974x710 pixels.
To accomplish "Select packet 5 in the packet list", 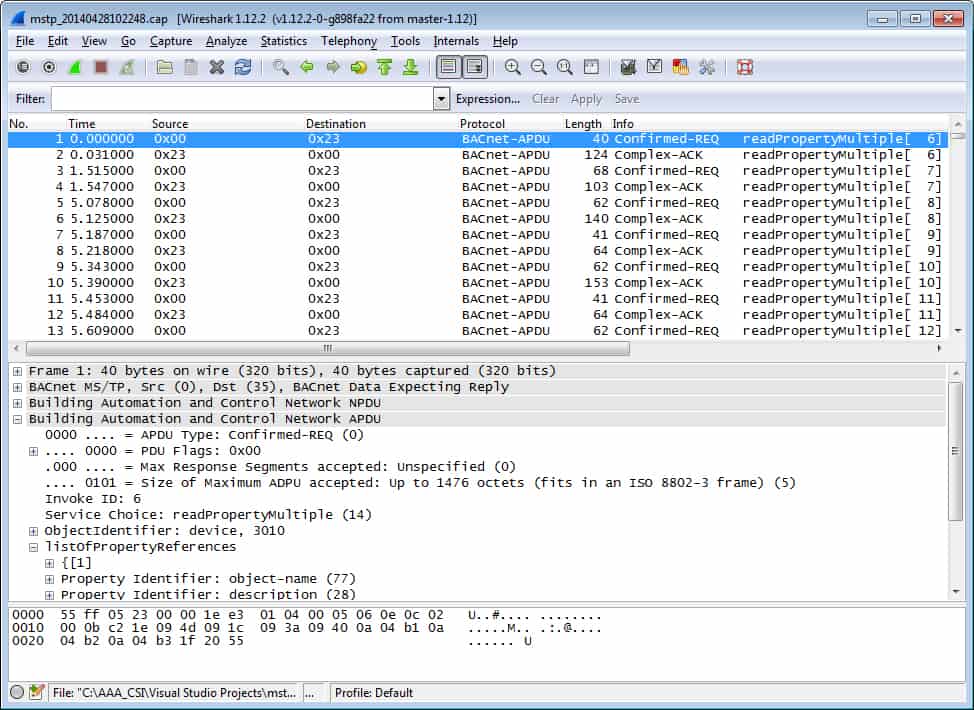I will tap(300, 202).
